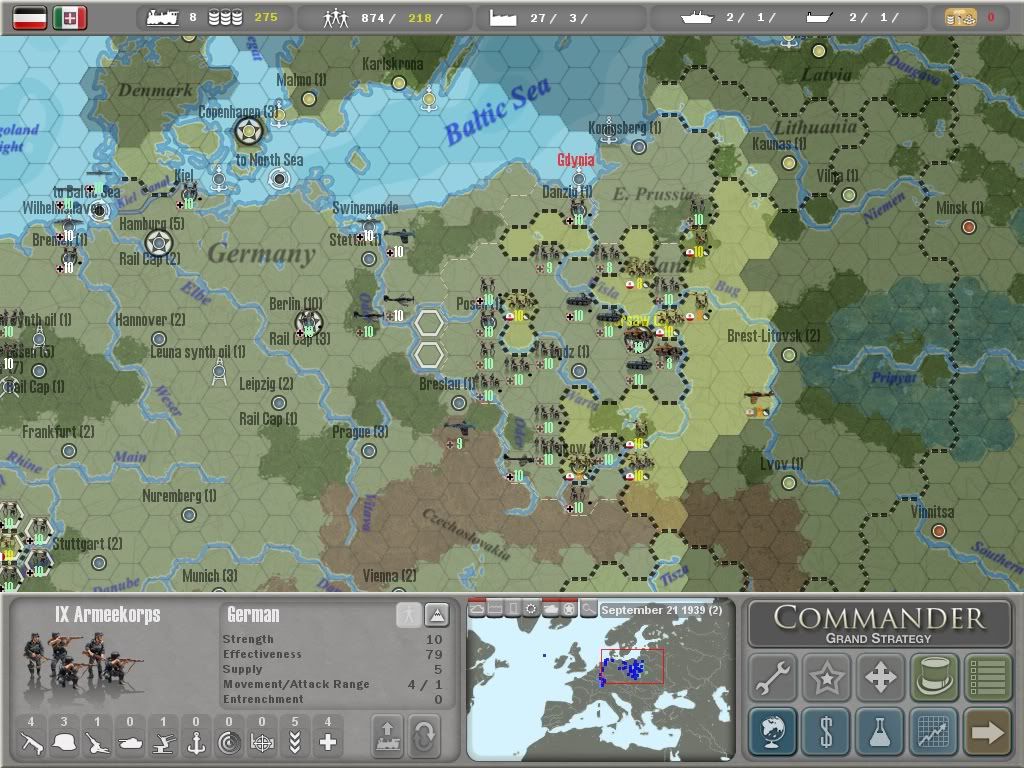Select the German flag icon
The image size is (1024, 768).
click(29, 18)
